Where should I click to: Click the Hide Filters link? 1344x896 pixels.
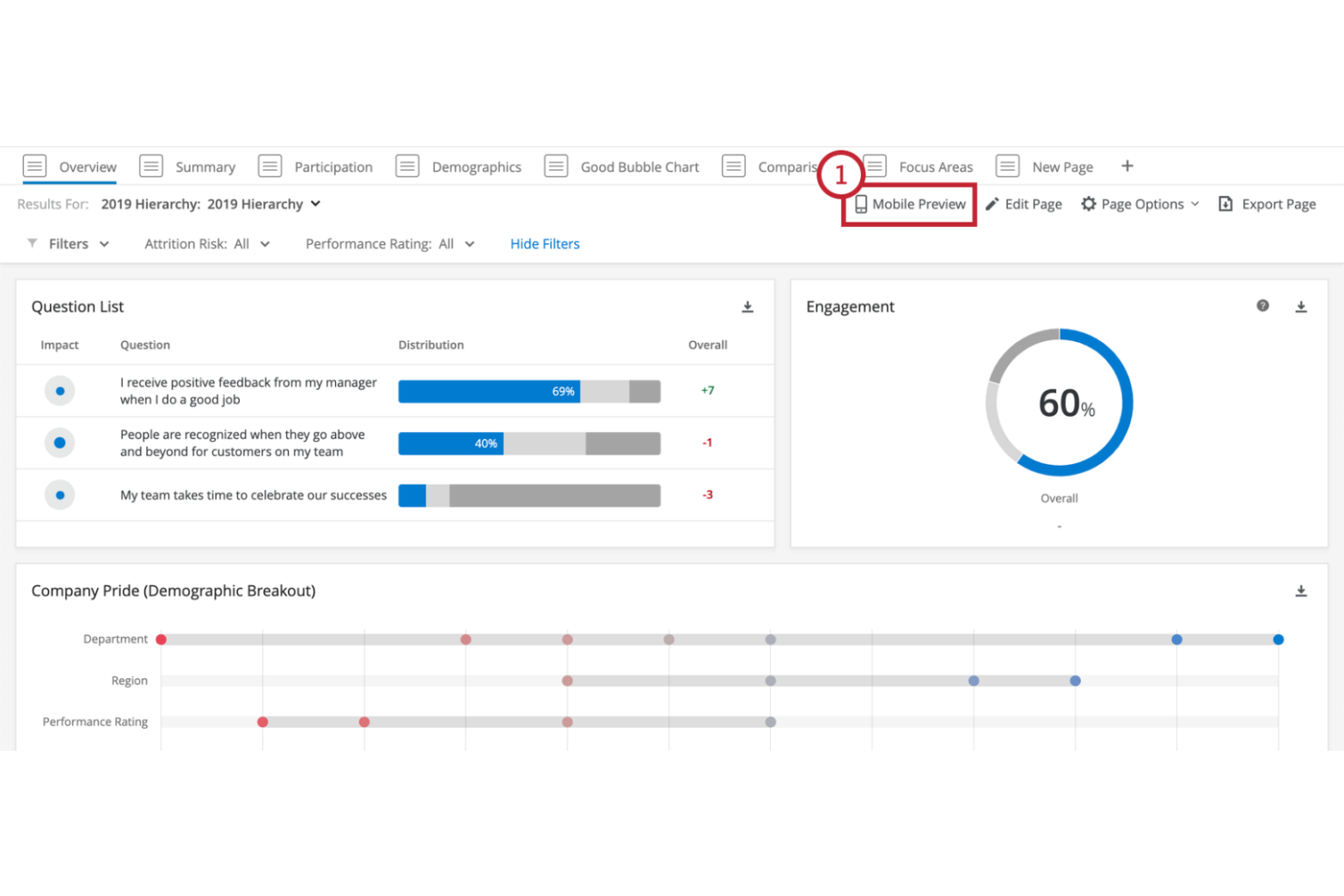pyautogui.click(x=545, y=244)
